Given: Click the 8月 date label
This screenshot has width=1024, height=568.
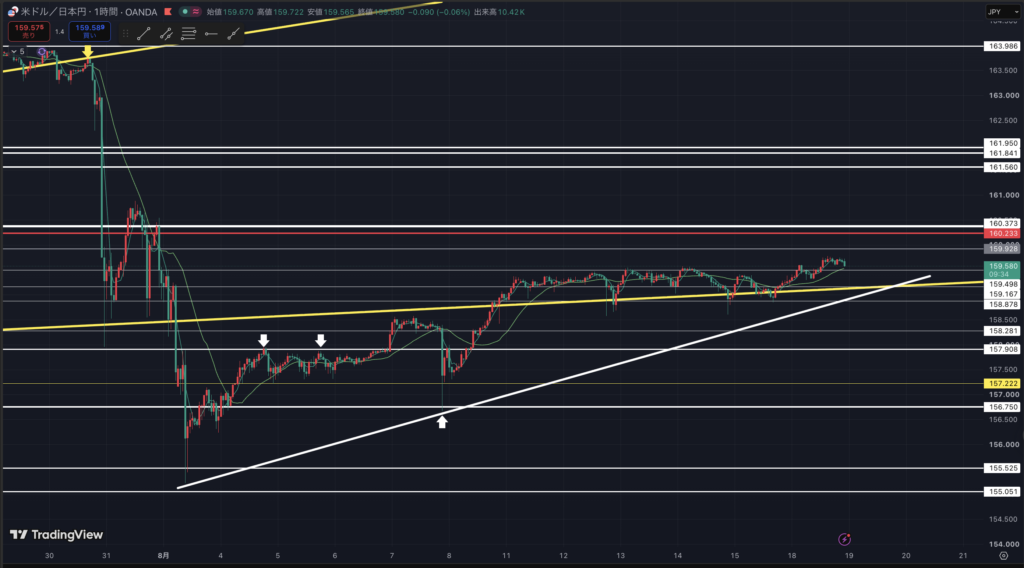Looking at the screenshot, I should tap(163, 556).
